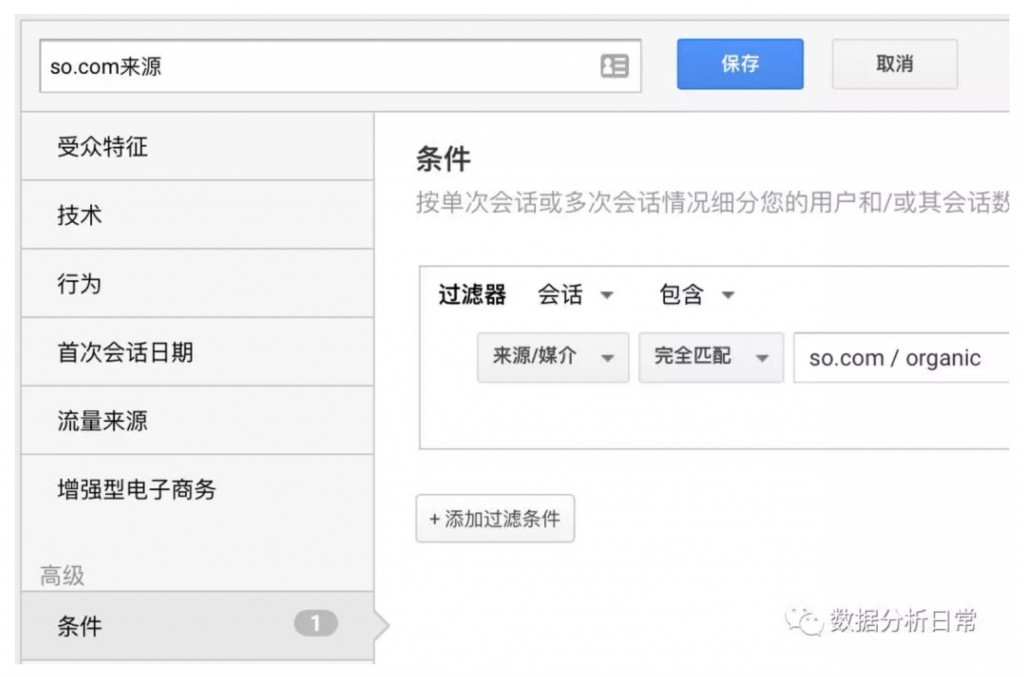Go to 首次会话日期 section
Viewport: 1024px width, 677px height.
(125, 352)
